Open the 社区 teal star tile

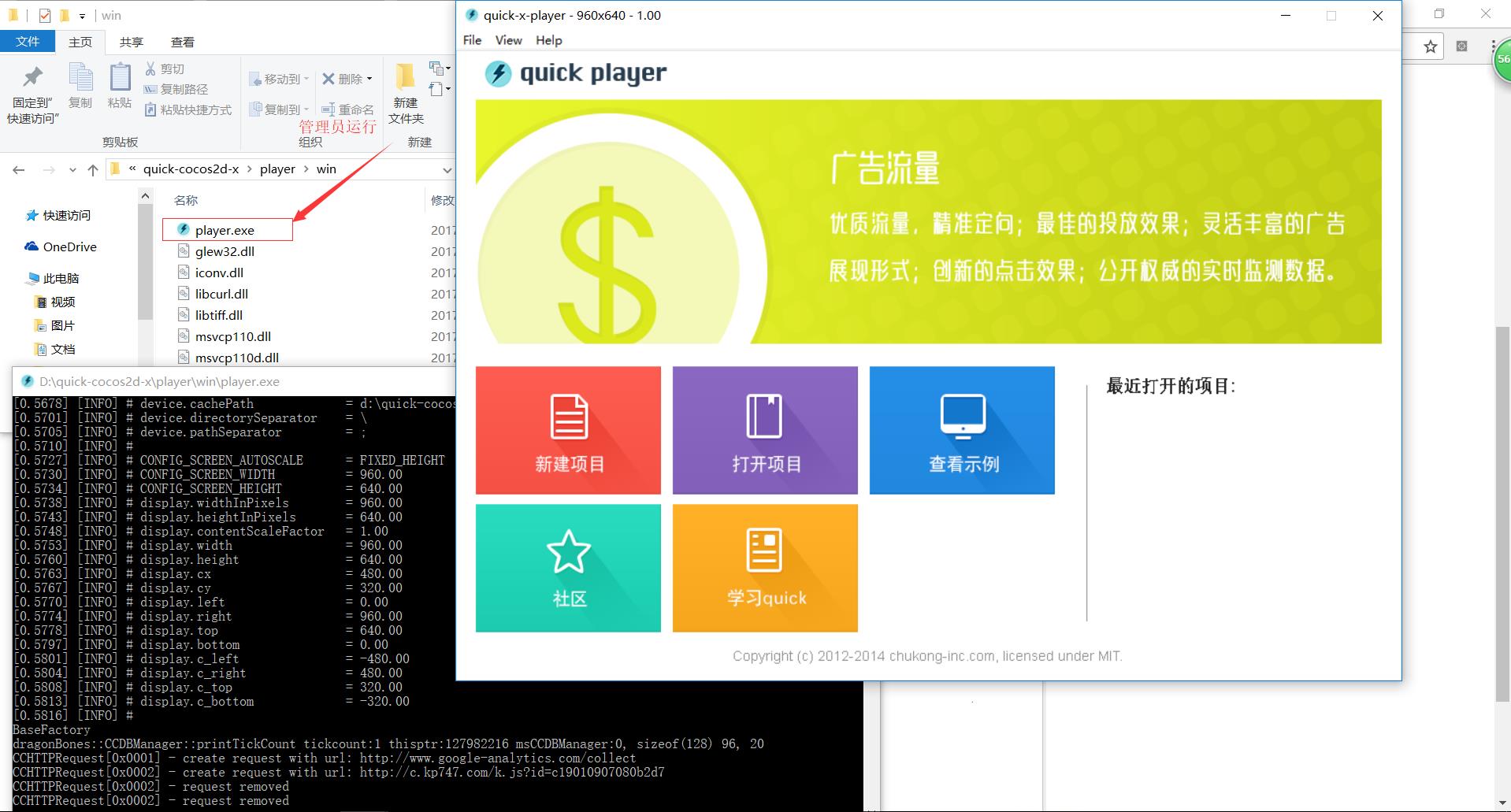(x=568, y=568)
